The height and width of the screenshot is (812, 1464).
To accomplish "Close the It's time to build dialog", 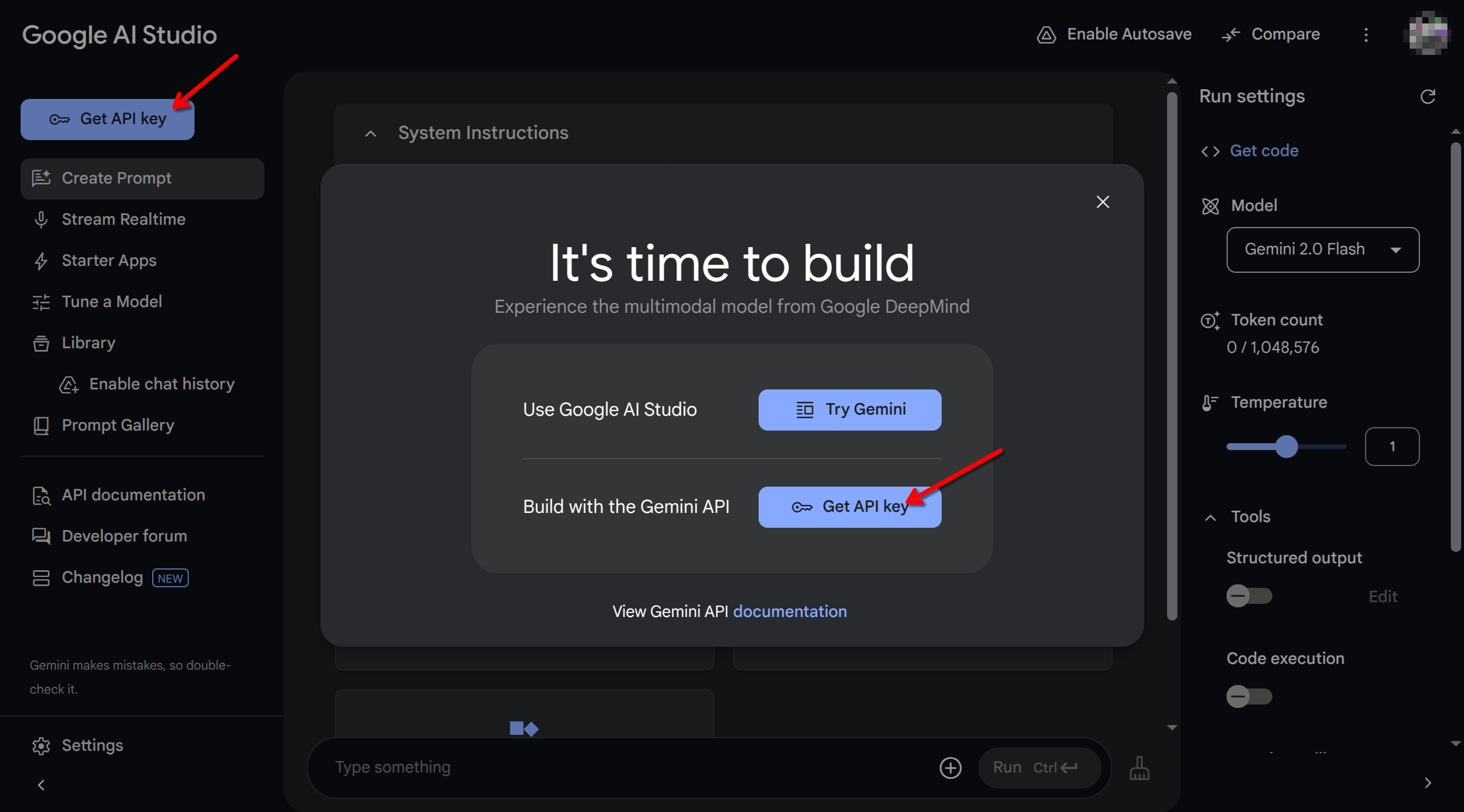I will 1102,202.
